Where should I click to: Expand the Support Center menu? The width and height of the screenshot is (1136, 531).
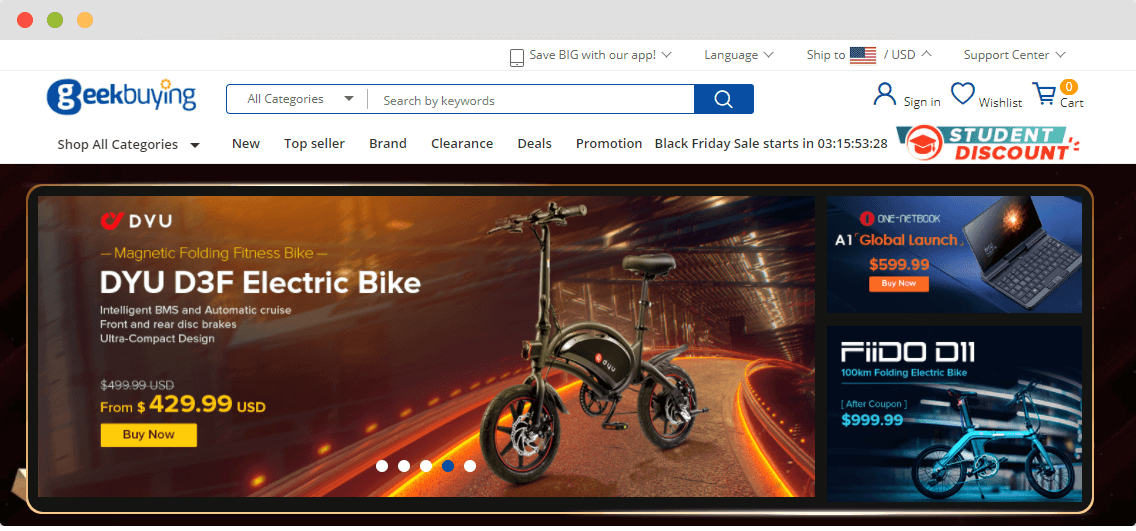(x=1014, y=55)
